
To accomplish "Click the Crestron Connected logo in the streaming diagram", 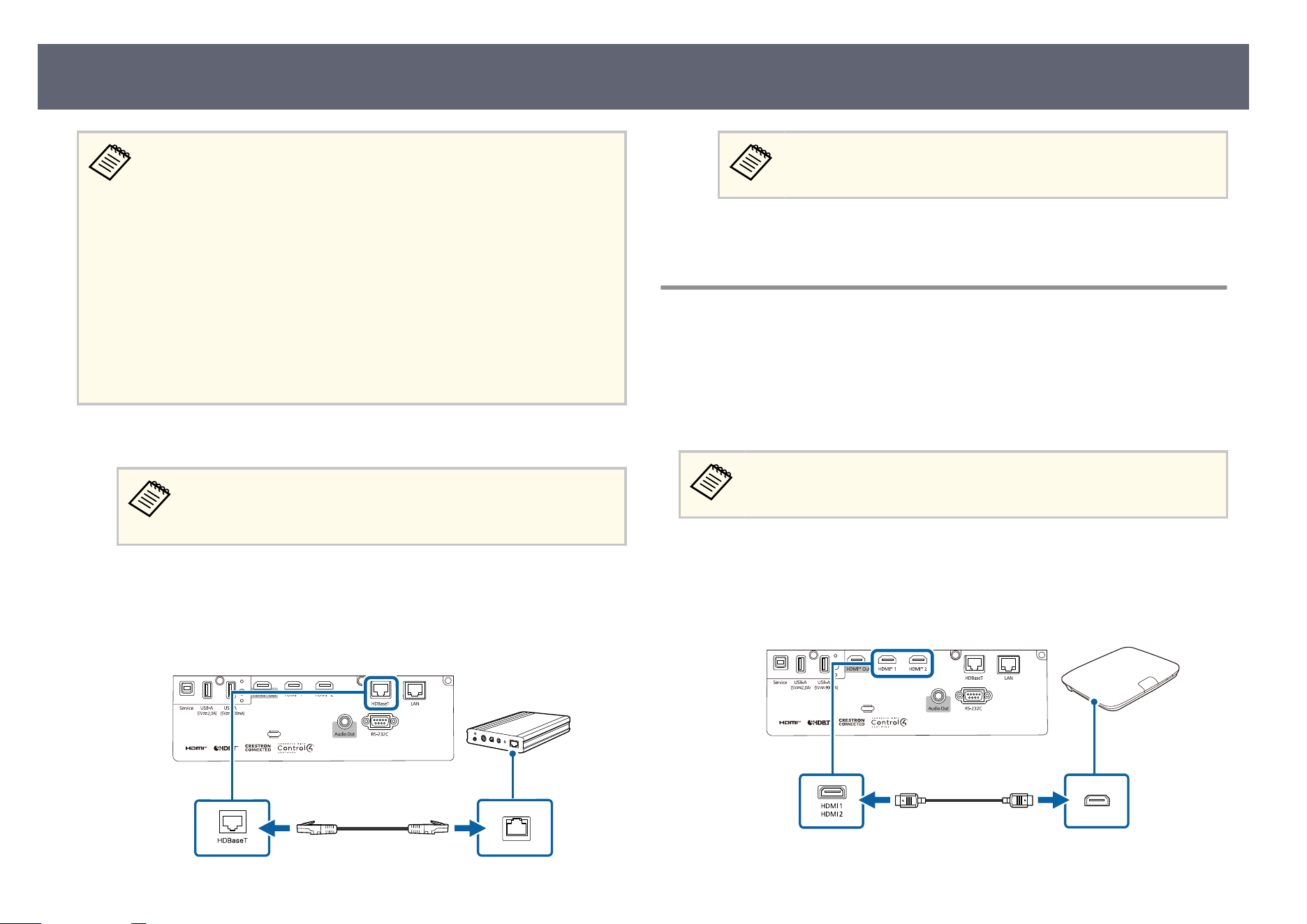I will pos(852,722).
